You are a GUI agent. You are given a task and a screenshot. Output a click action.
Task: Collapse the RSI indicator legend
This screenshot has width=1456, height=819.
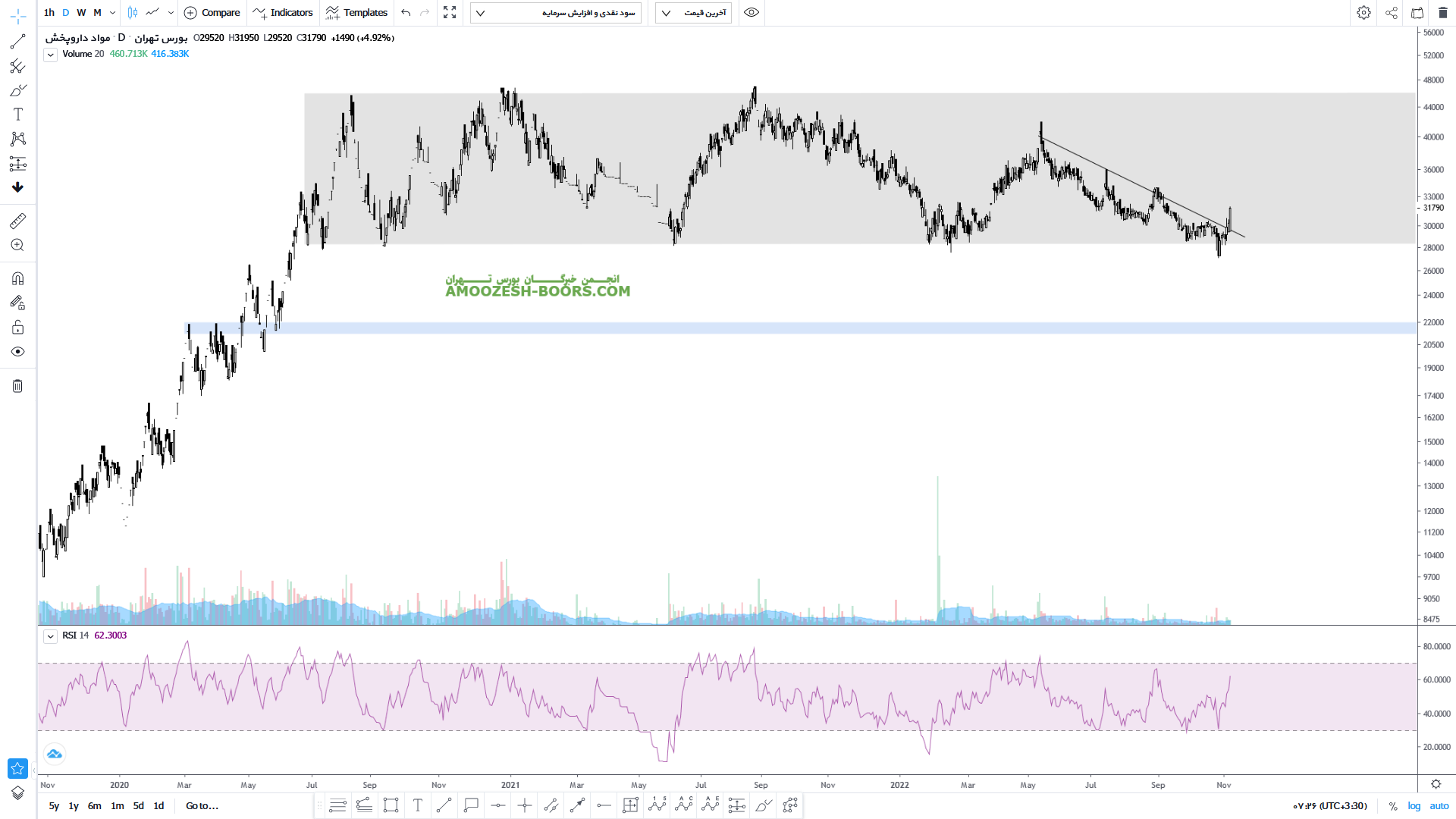tap(50, 636)
